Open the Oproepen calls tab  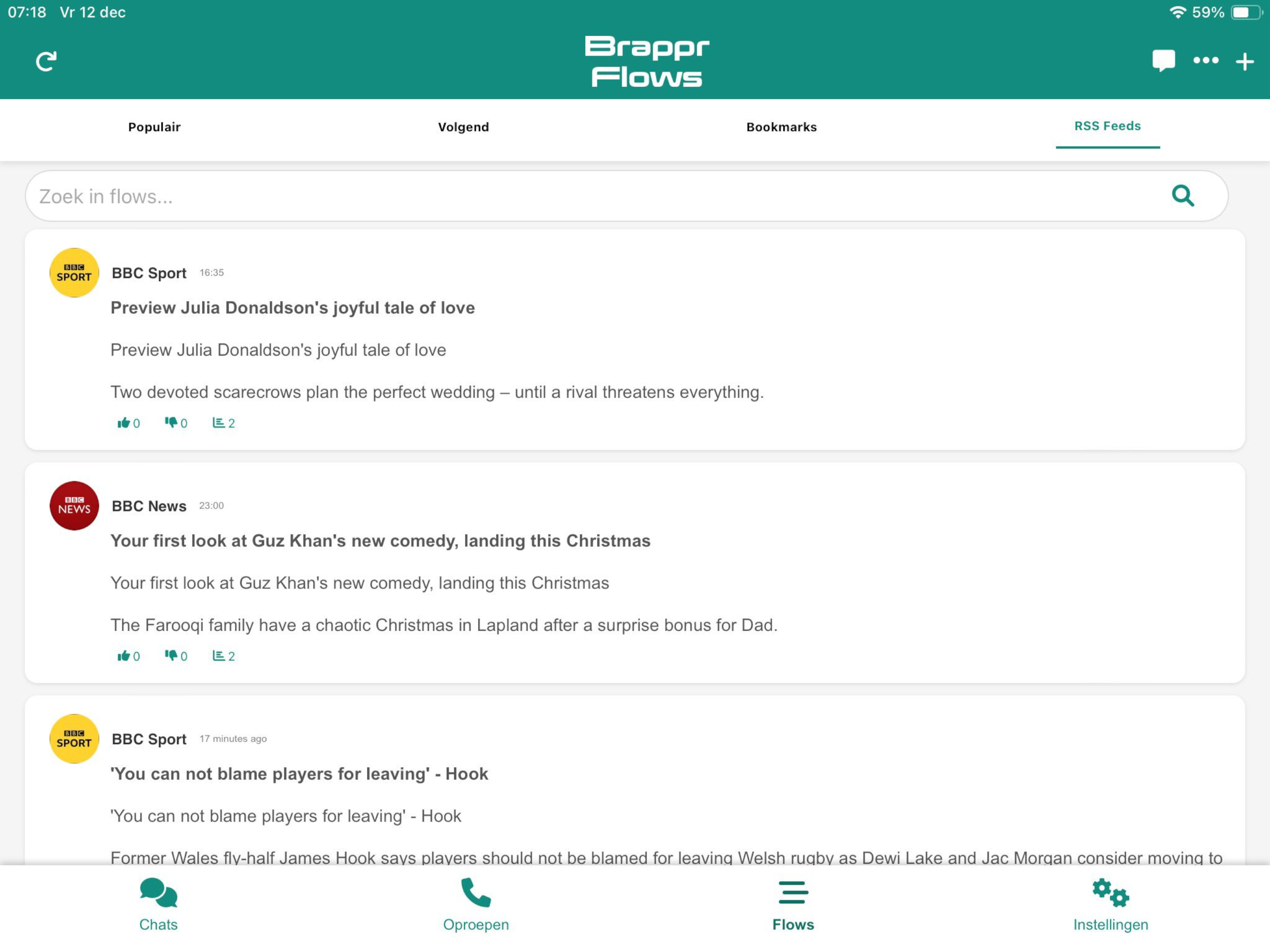point(476,904)
